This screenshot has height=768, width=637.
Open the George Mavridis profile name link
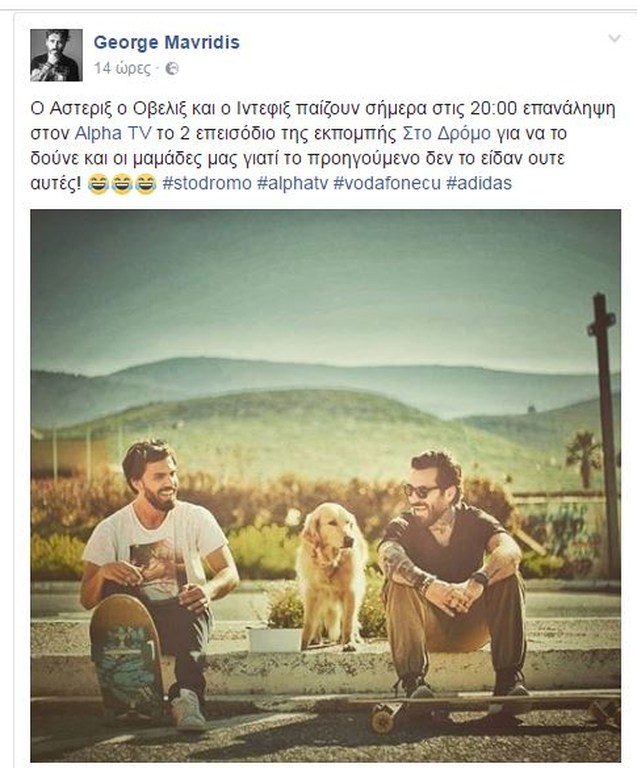tap(166, 42)
